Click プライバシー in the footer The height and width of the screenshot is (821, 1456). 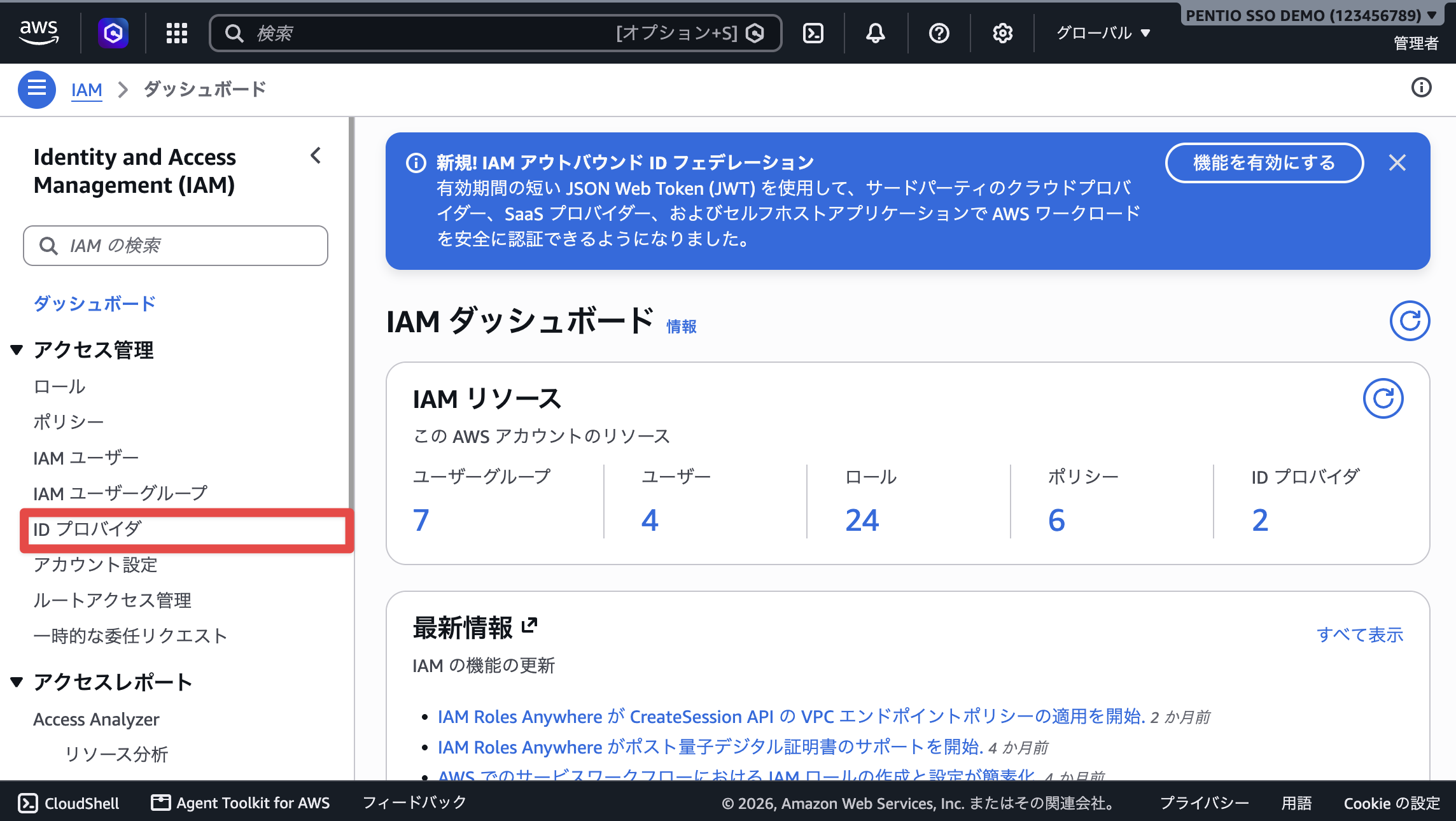(1204, 803)
